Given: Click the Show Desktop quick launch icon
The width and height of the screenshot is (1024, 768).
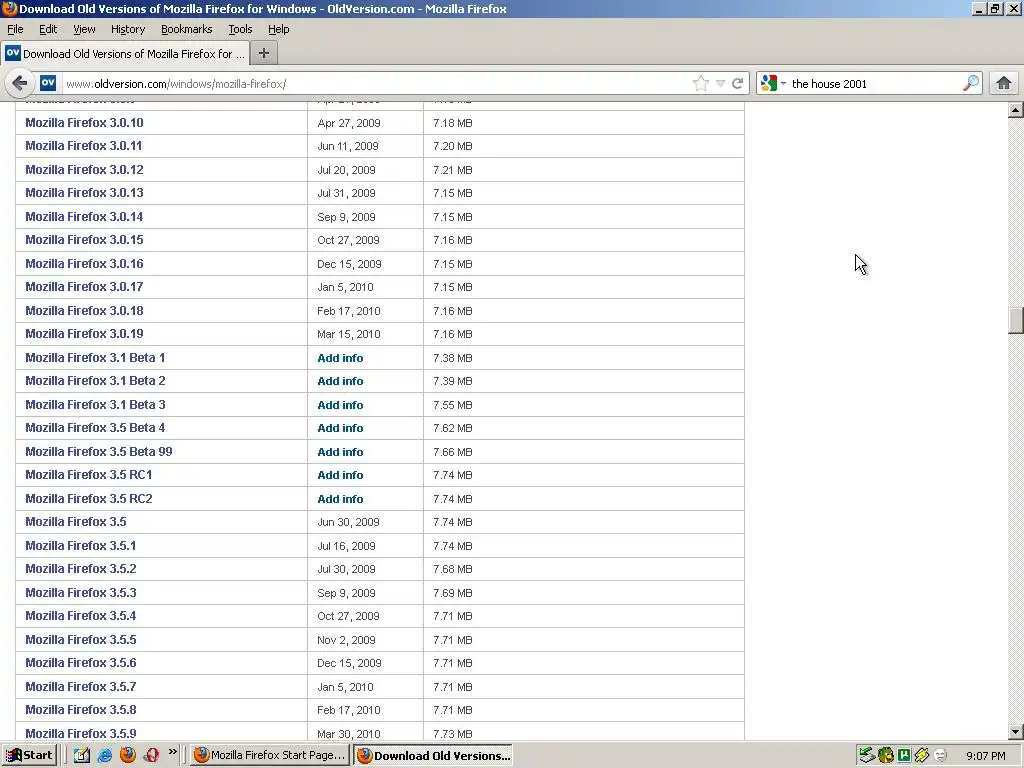Looking at the screenshot, I should (82, 756).
